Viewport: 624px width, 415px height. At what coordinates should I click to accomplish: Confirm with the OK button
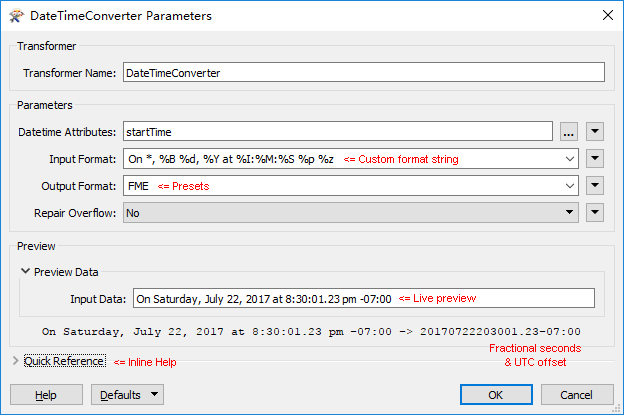click(496, 395)
